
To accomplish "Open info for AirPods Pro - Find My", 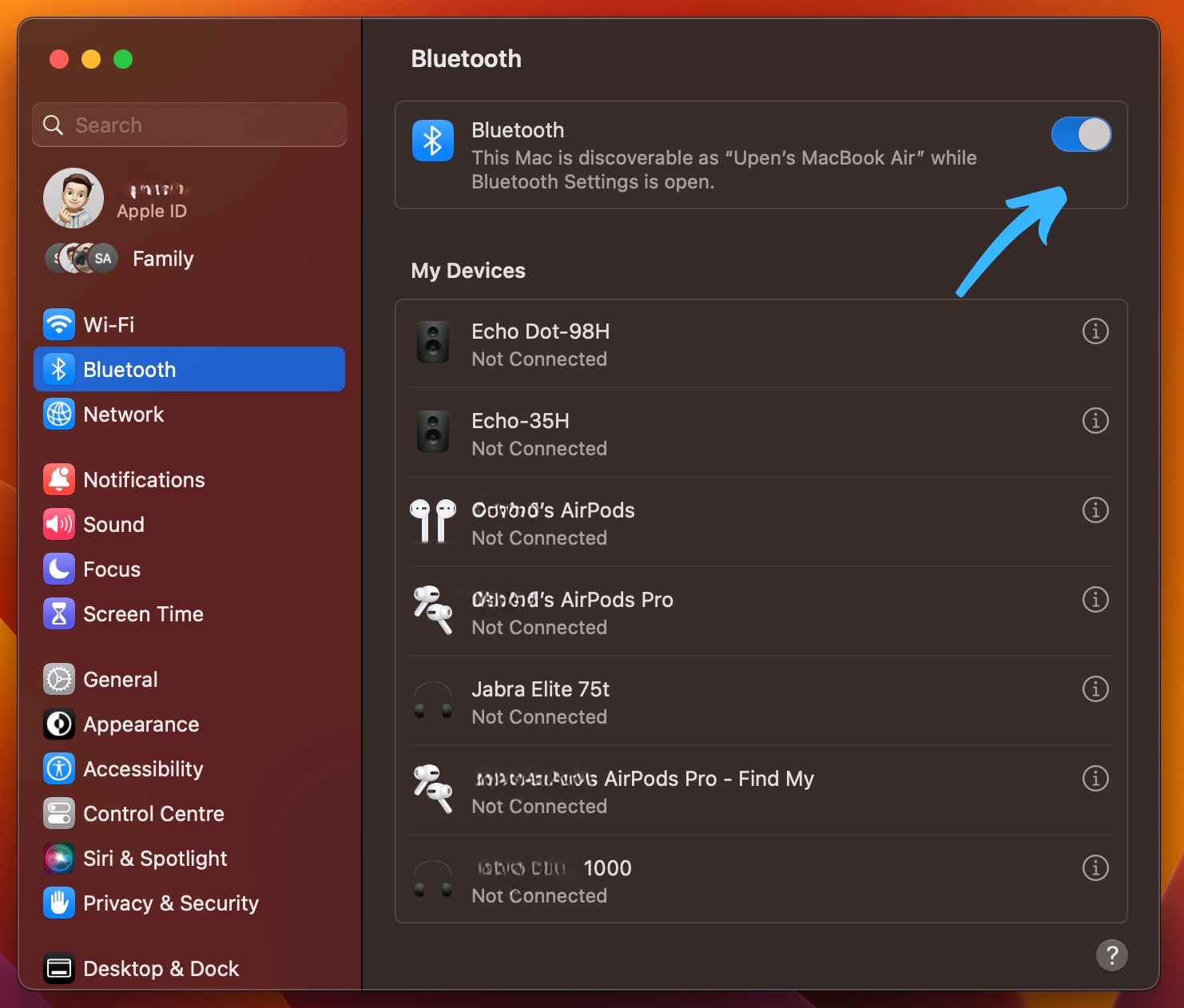I will (x=1095, y=778).
